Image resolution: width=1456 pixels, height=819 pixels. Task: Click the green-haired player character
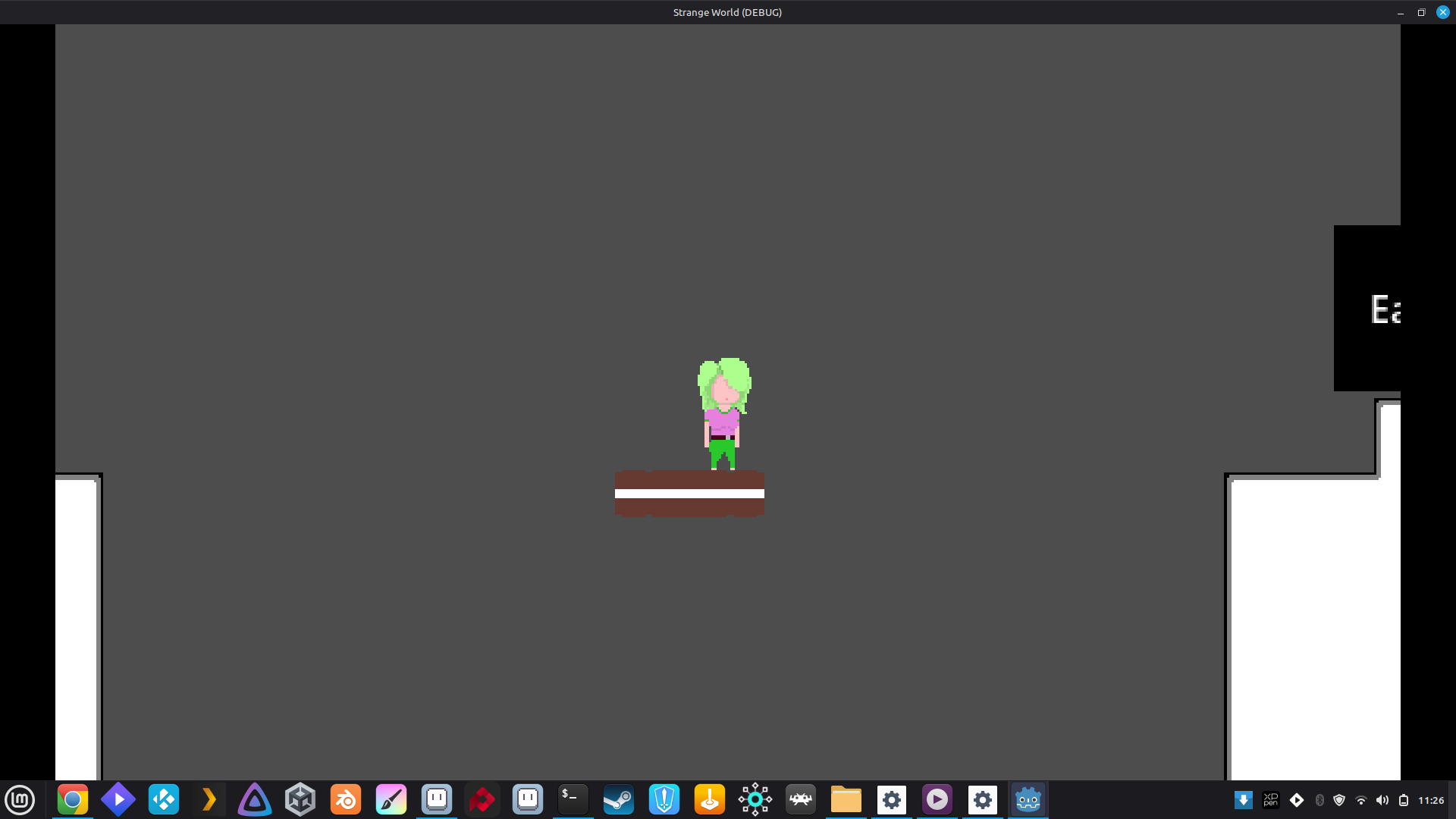pos(723,413)
